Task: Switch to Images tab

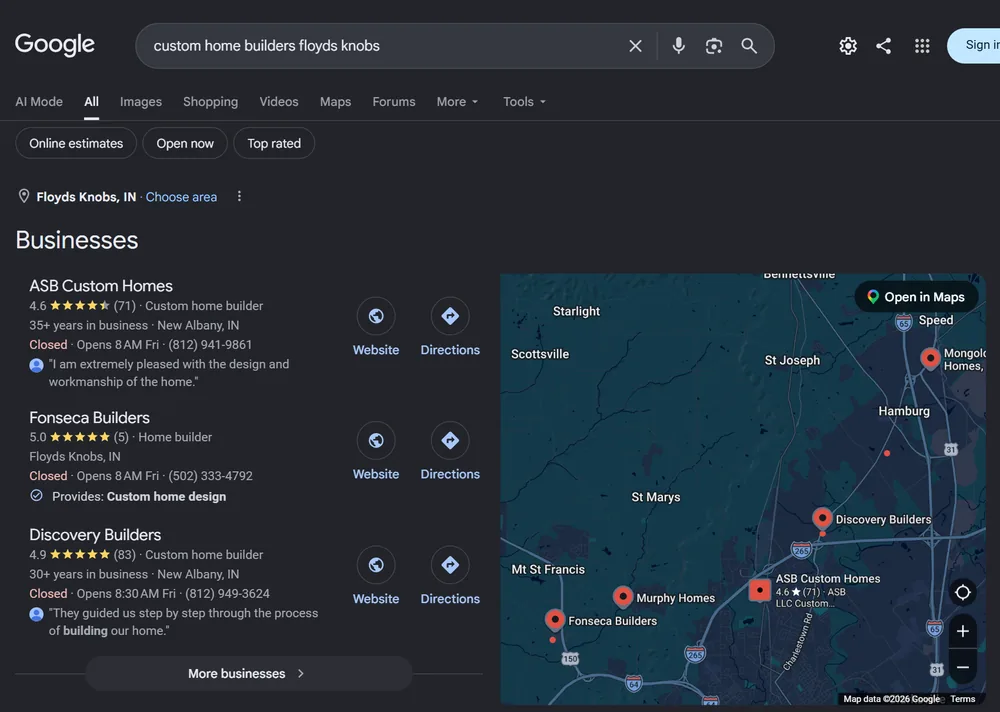Action: [140, 101]
